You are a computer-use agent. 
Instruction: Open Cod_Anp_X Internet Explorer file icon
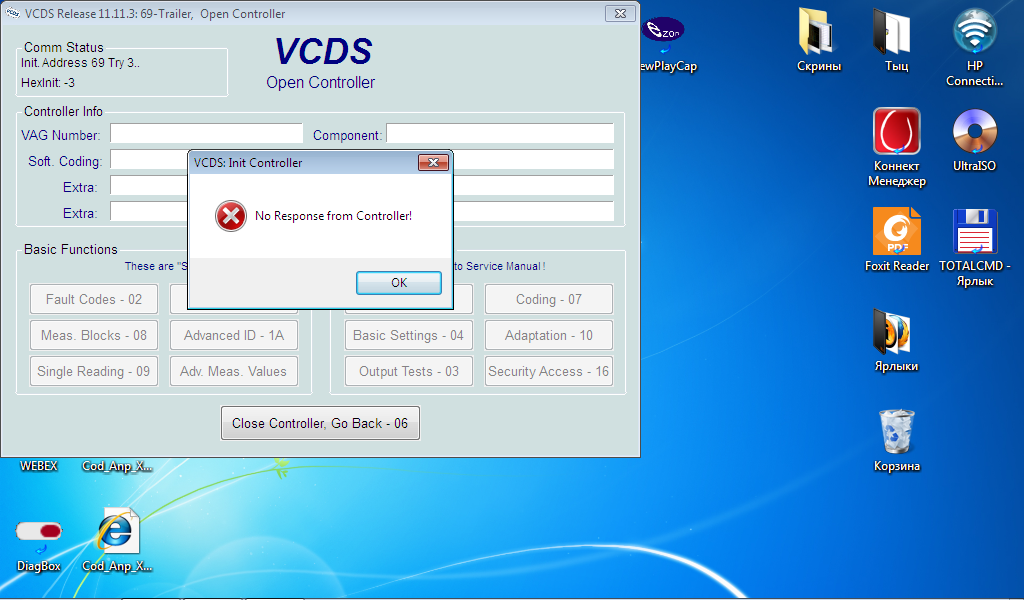coord(117,539)
